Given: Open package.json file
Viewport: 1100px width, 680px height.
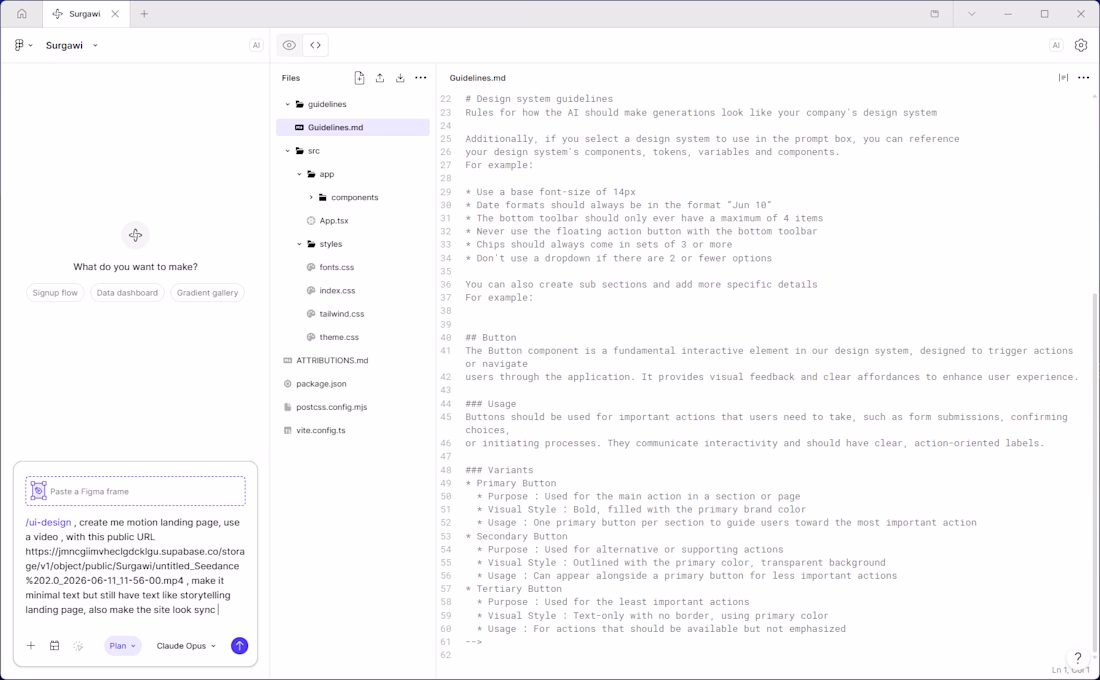Looking at the screenshot, I should (x=321, y=384).
